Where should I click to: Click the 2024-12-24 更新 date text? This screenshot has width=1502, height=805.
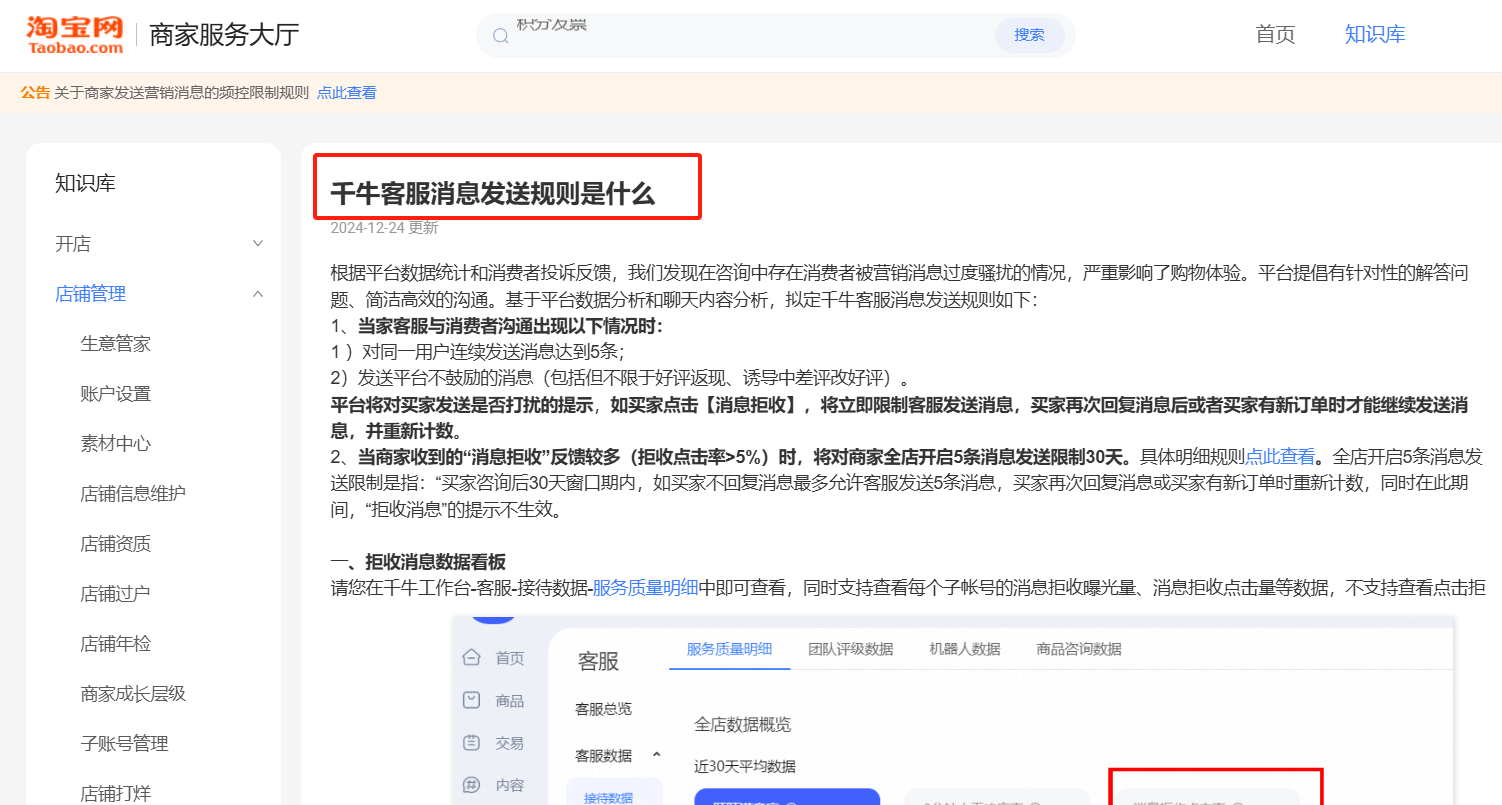384,227
